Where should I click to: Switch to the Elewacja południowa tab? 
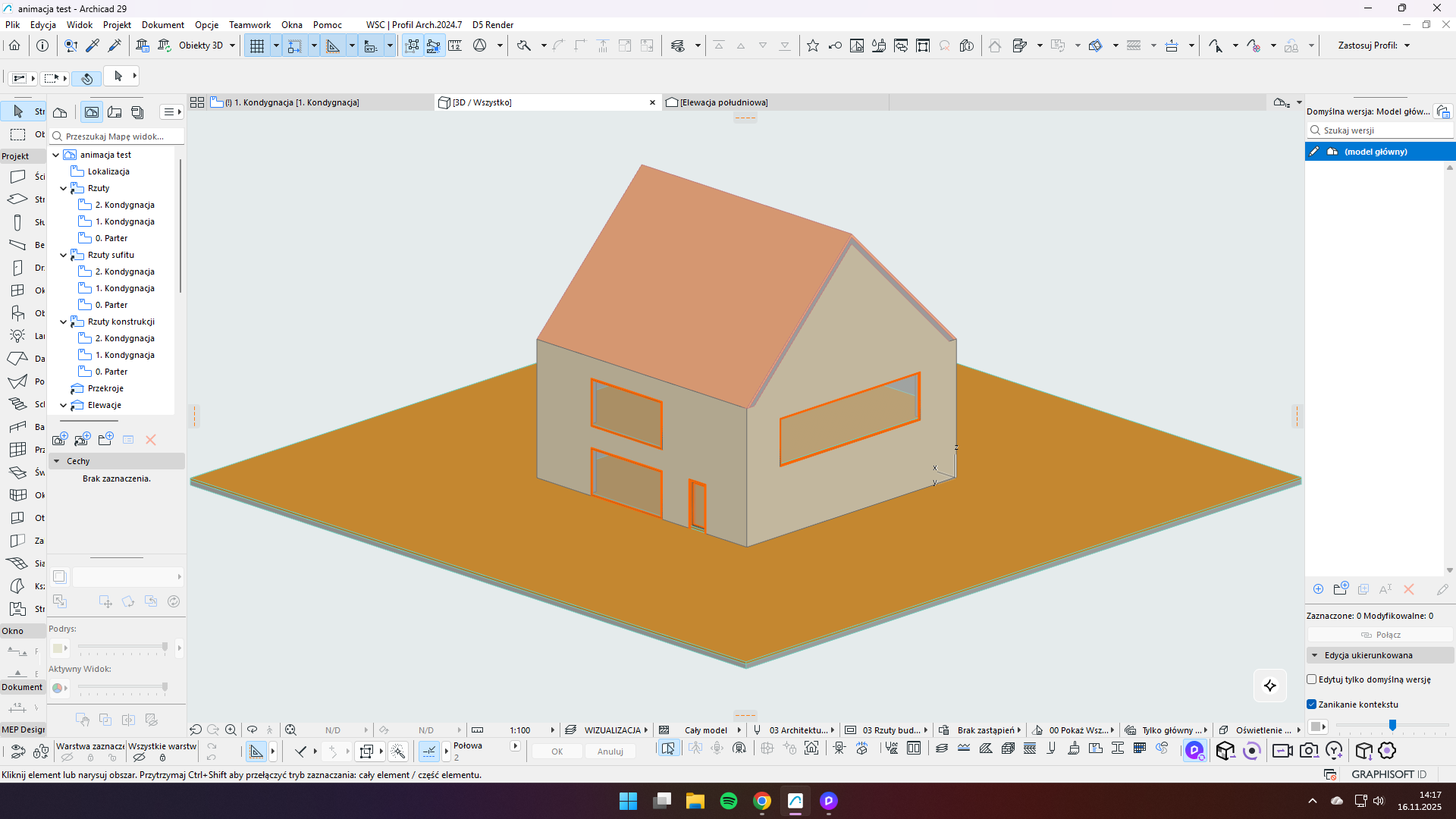click(x=723, y=102)
